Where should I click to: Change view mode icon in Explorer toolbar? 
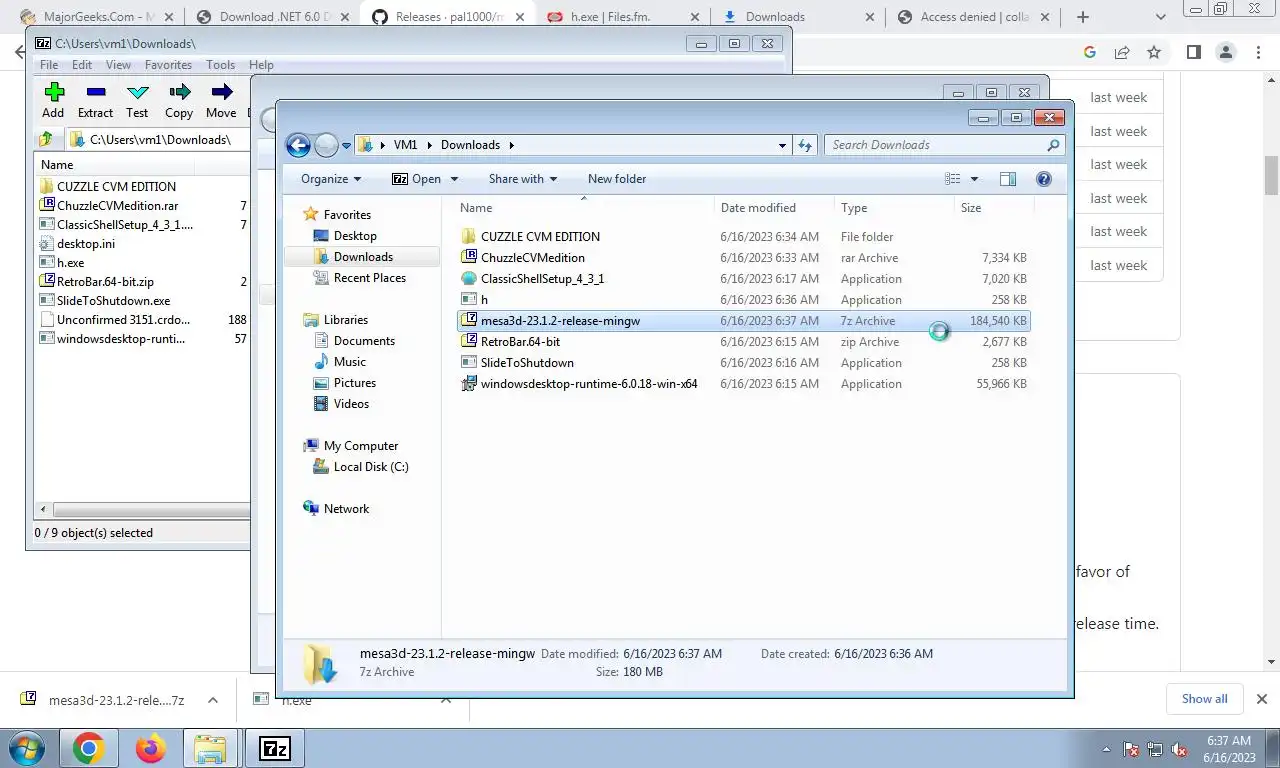pyautogui.click(x=953, y=179)
